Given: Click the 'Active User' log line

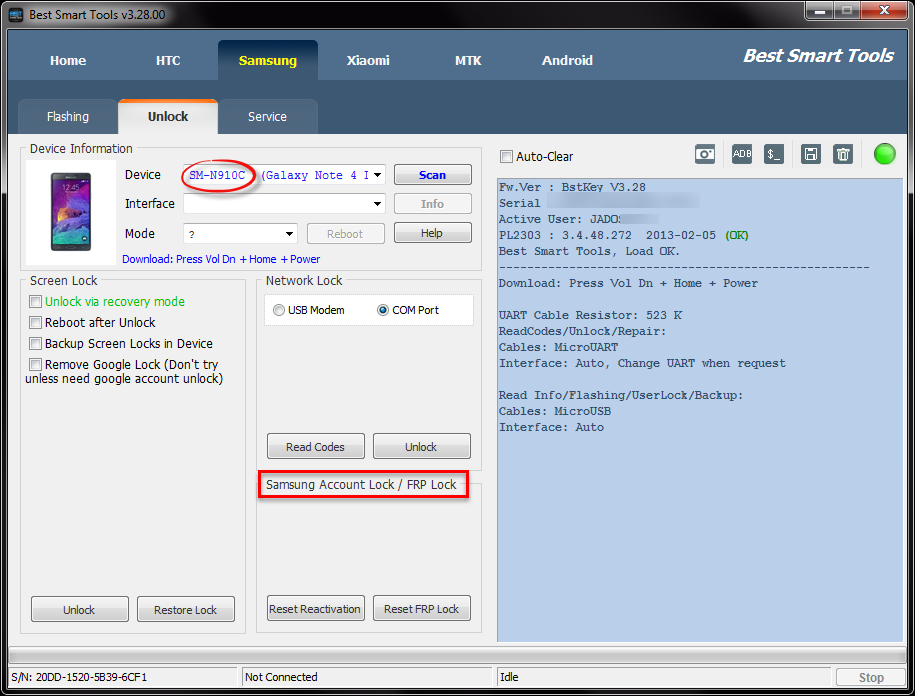Looking at the screenshot, I should click(x=579, y=219).
